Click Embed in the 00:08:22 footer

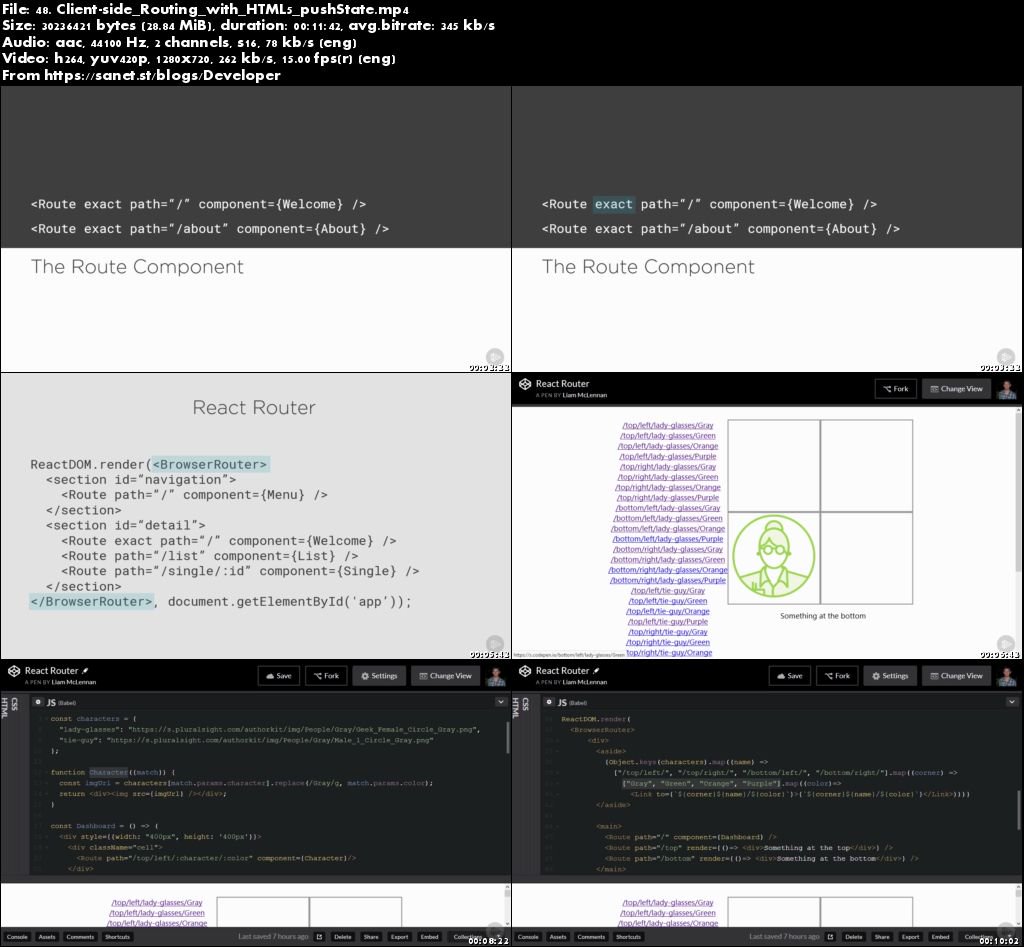click(x=429, y=937)
